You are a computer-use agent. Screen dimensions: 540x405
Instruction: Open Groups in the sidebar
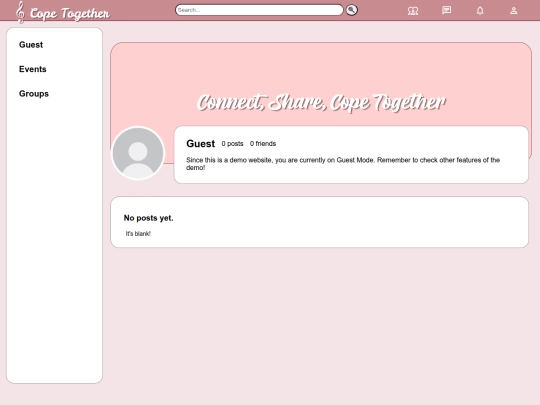click(x=34, y=94)
